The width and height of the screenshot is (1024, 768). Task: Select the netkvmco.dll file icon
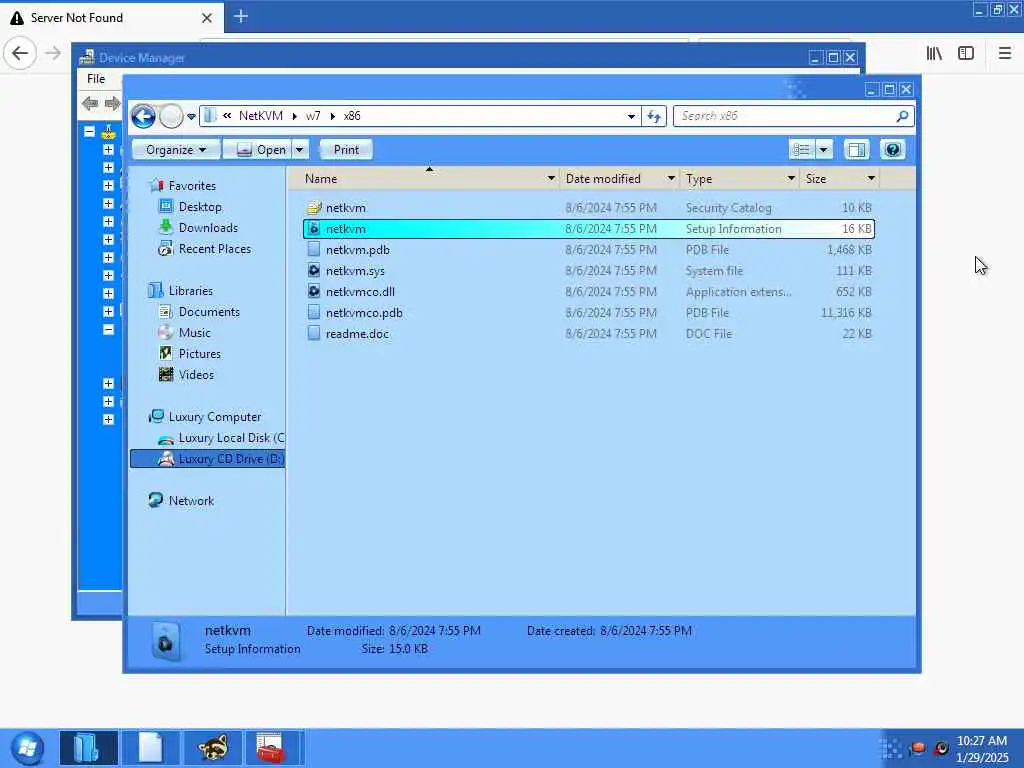(x=314, y=291)
